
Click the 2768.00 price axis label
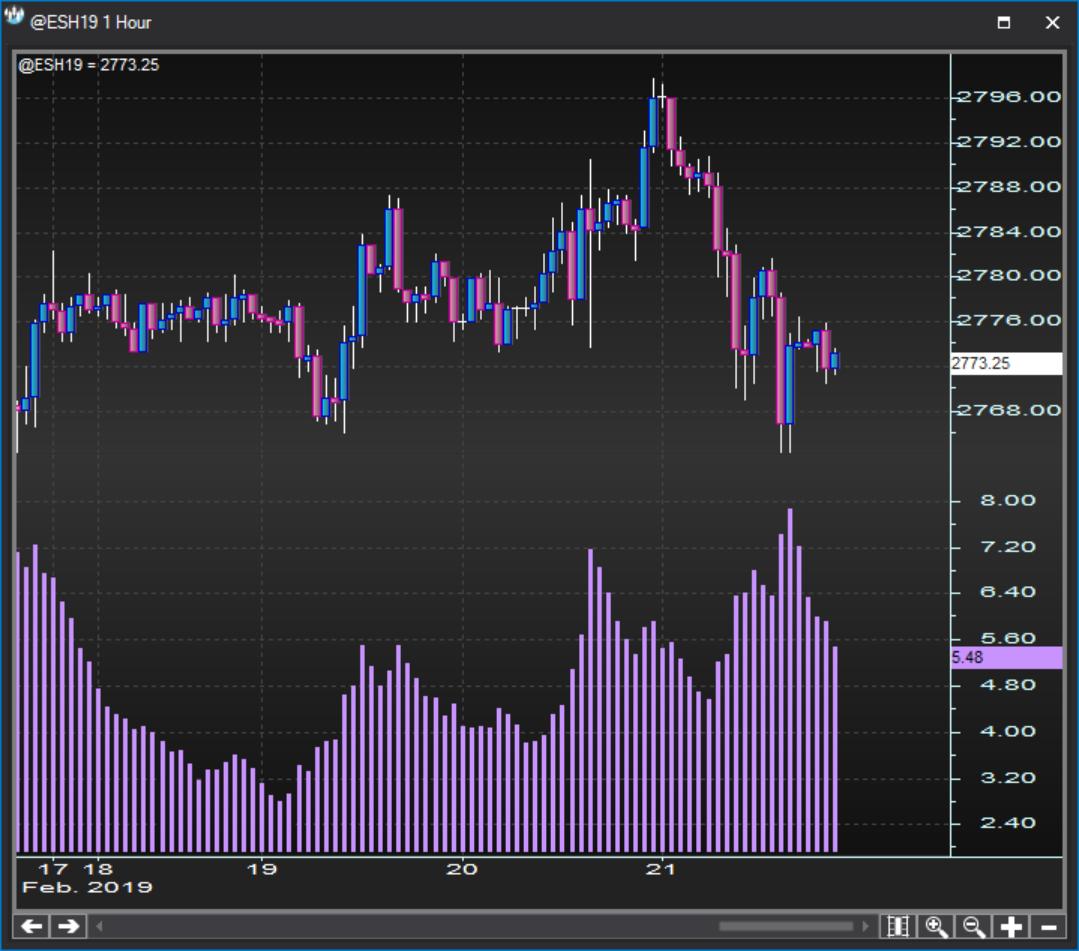(1009, 411)
